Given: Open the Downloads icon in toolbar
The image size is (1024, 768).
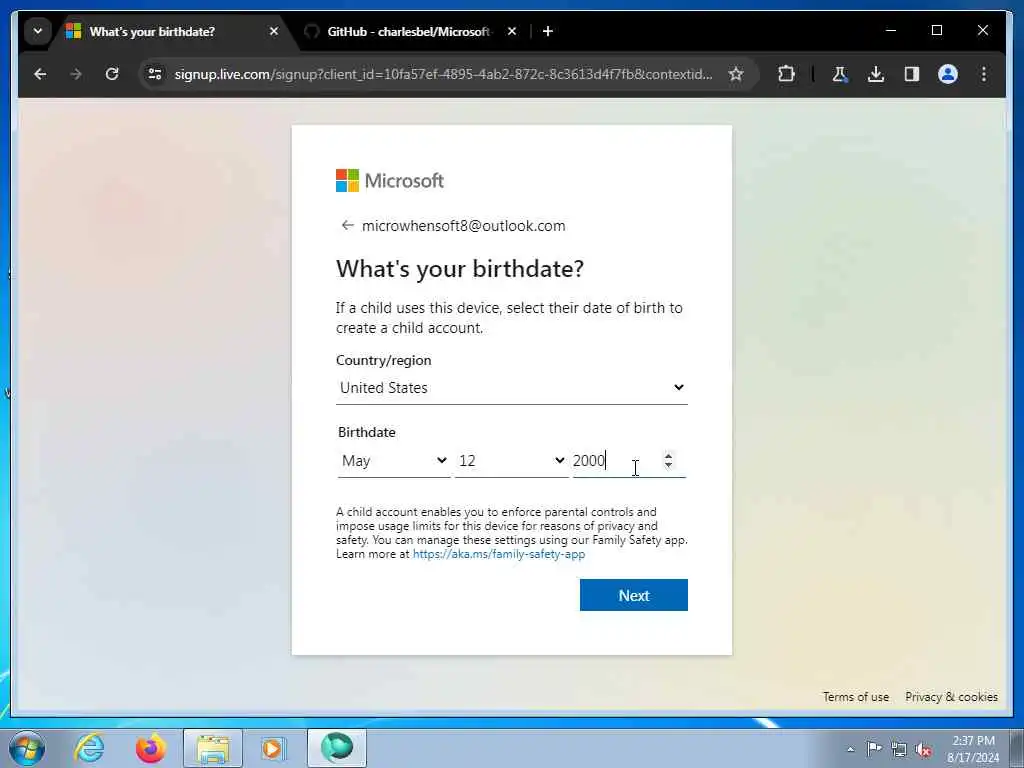Looking at the screenshot, I should [876, 74].
